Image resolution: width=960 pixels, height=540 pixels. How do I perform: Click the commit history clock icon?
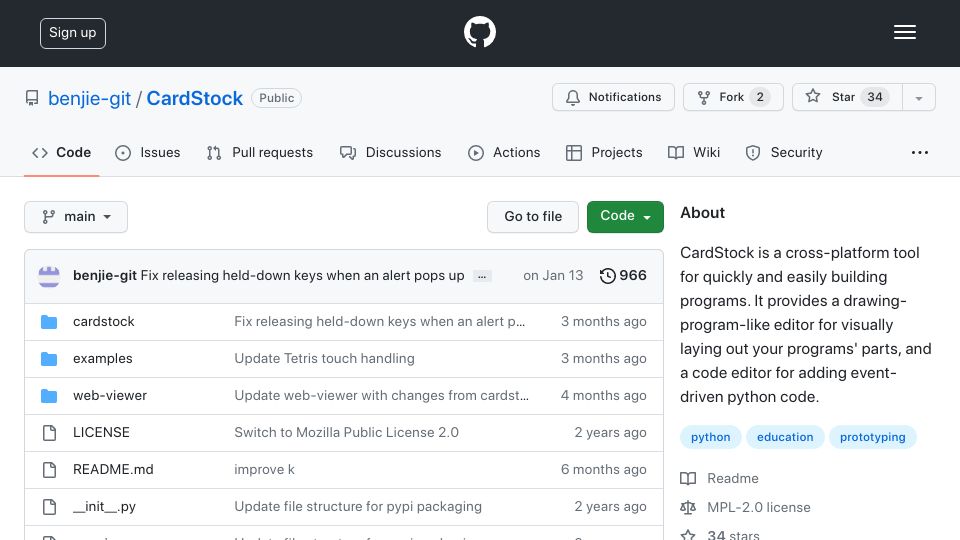point(607,276)
